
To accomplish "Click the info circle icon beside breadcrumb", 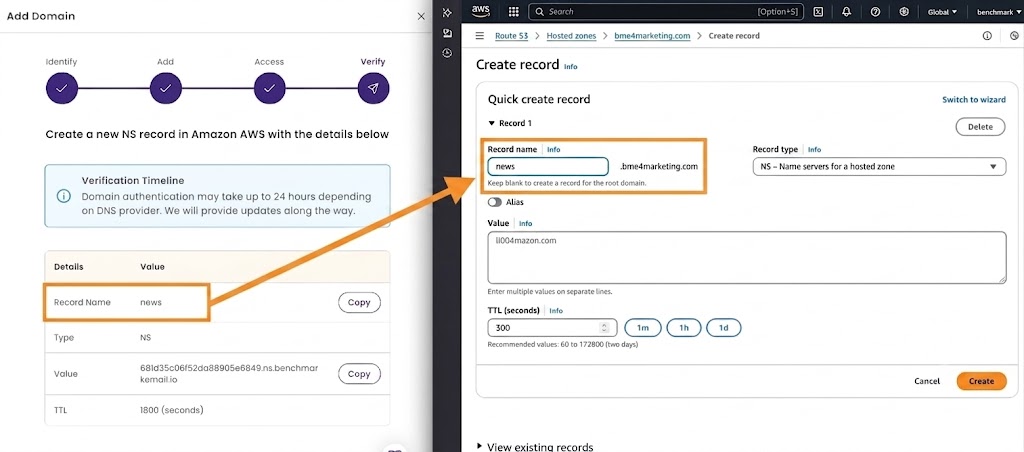I will (987, 36).
